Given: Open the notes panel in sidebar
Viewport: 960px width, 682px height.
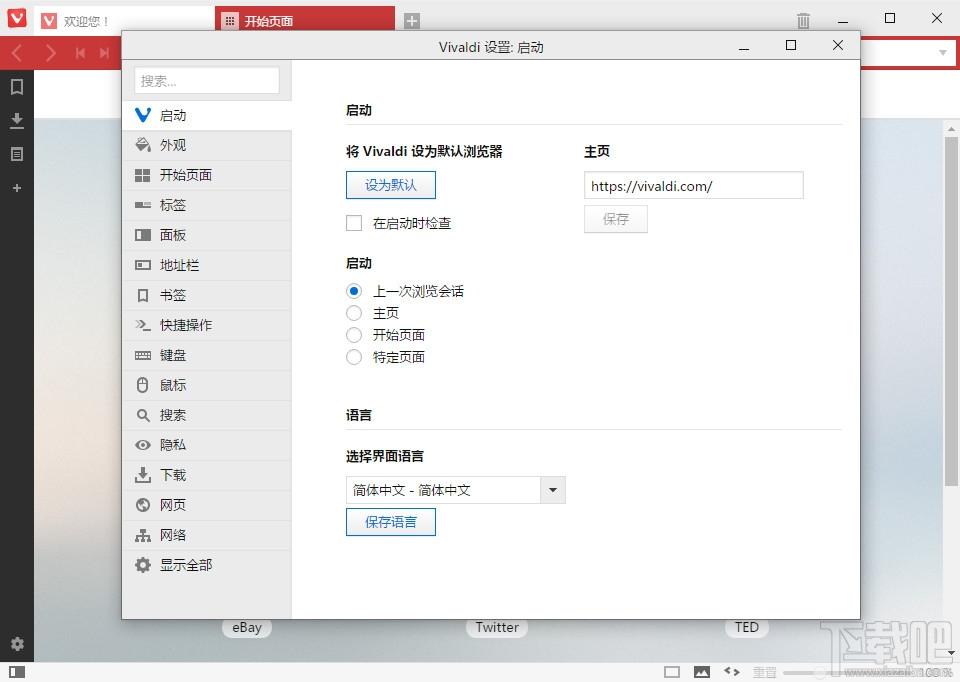Looking at the screenshot, I should pos(17,154).
